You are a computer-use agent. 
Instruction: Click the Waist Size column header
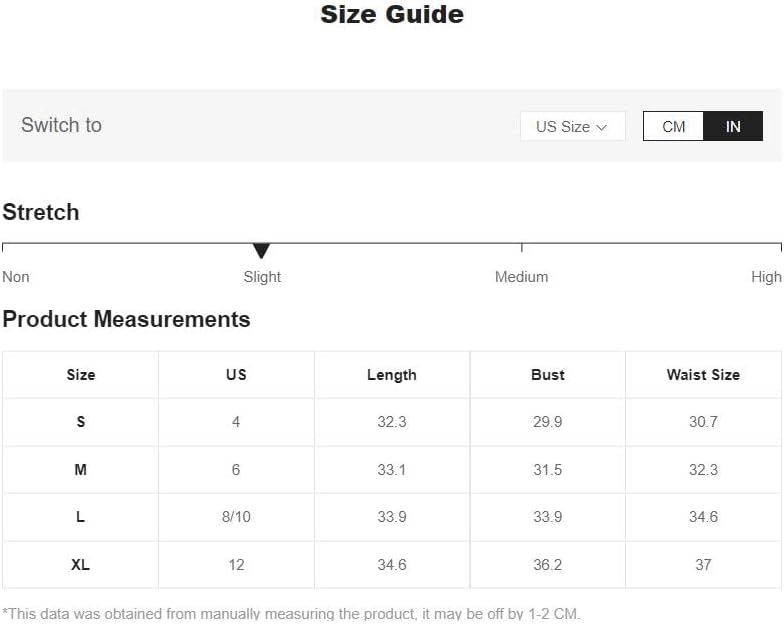(703, 375)
